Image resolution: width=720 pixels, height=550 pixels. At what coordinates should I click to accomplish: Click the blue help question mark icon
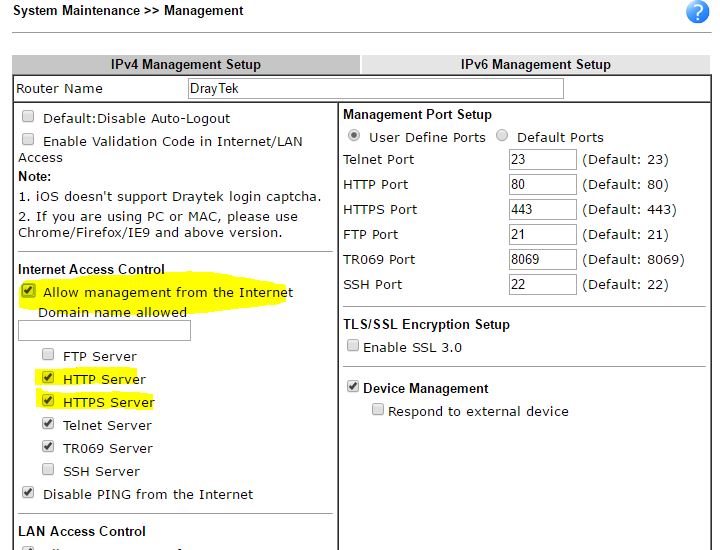point(697,12)
